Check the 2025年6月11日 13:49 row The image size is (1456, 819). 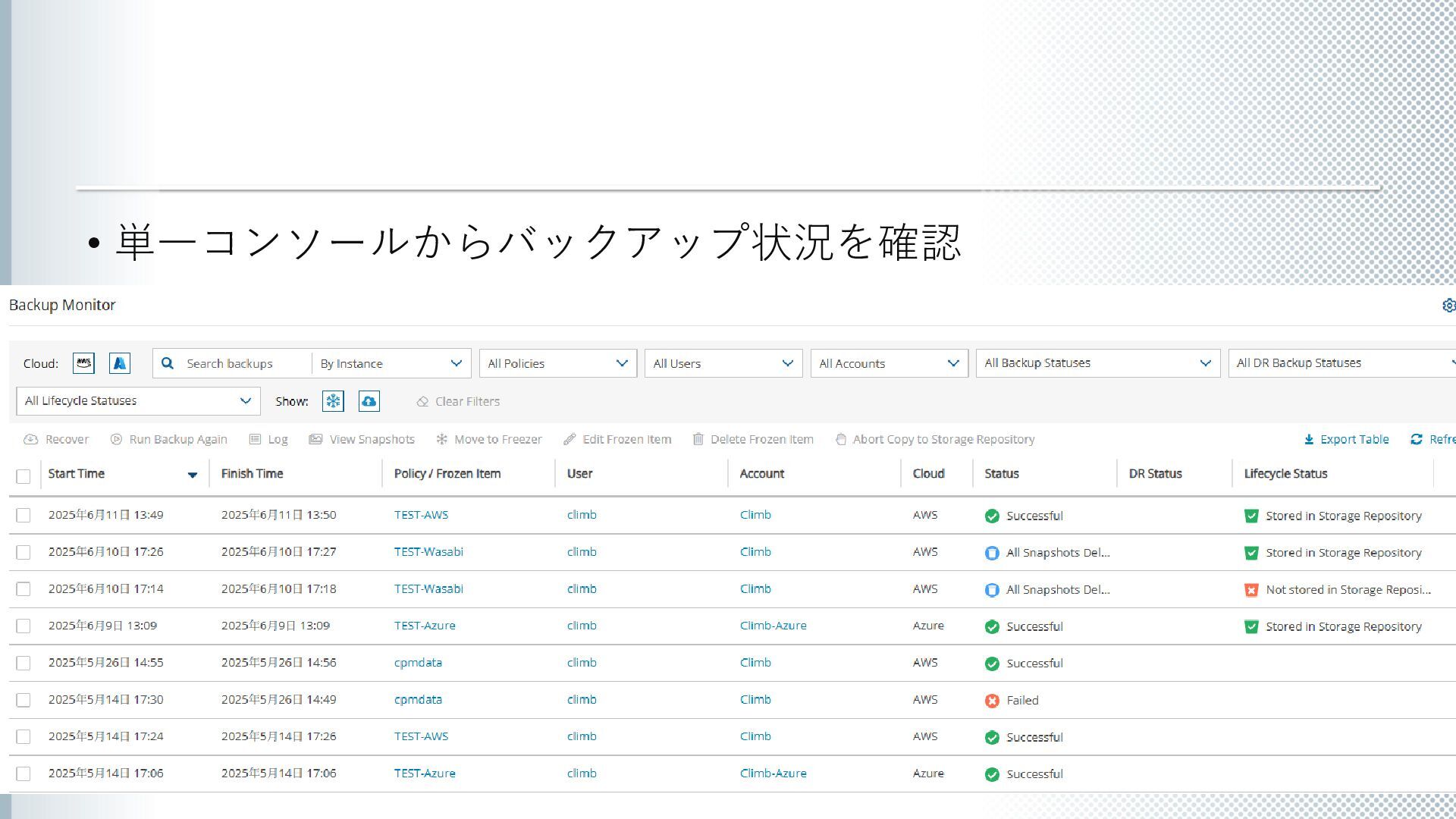[24, 515]
